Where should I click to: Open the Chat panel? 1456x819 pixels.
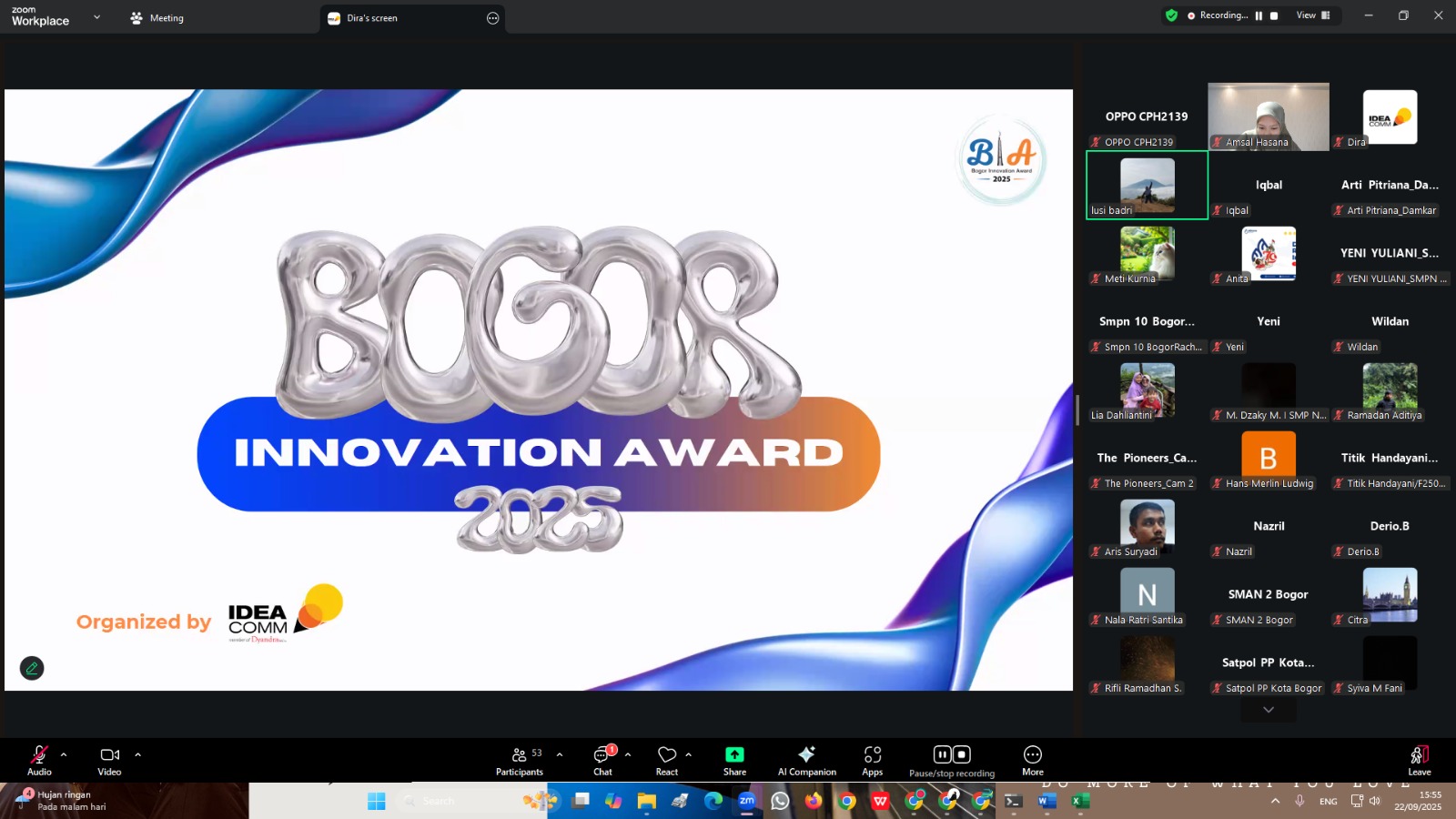click(x=602, y=761)
